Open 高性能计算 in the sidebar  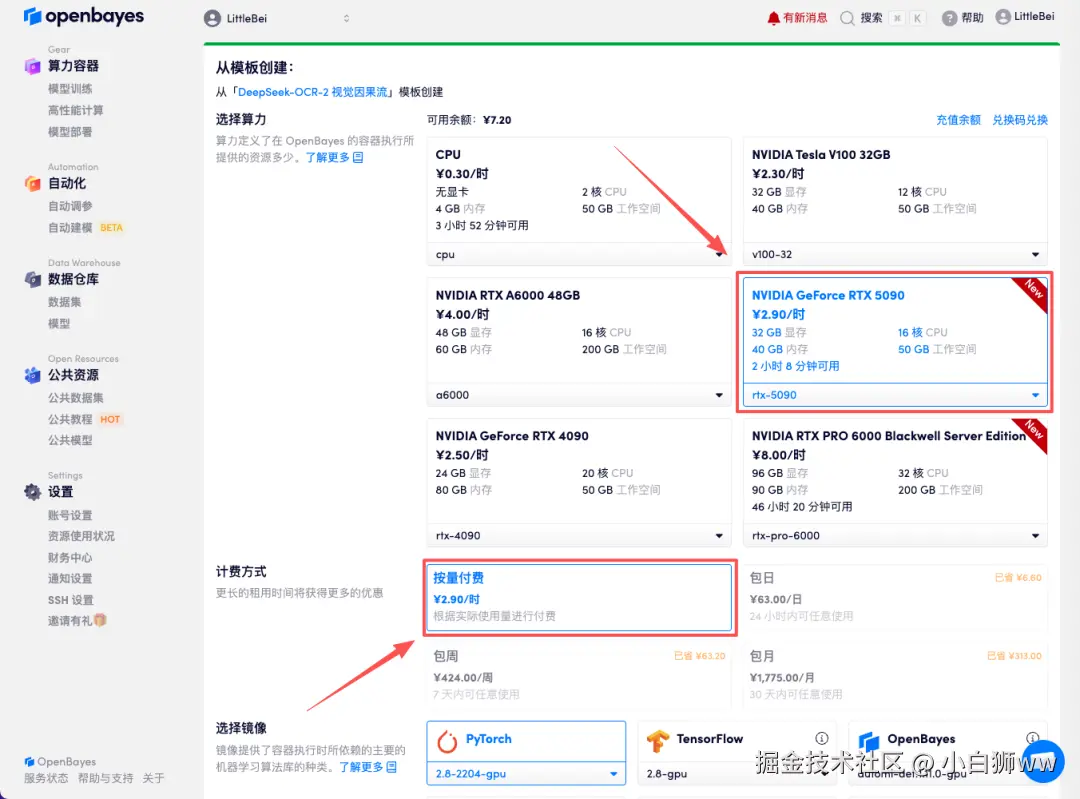click(x=76, y=110)
